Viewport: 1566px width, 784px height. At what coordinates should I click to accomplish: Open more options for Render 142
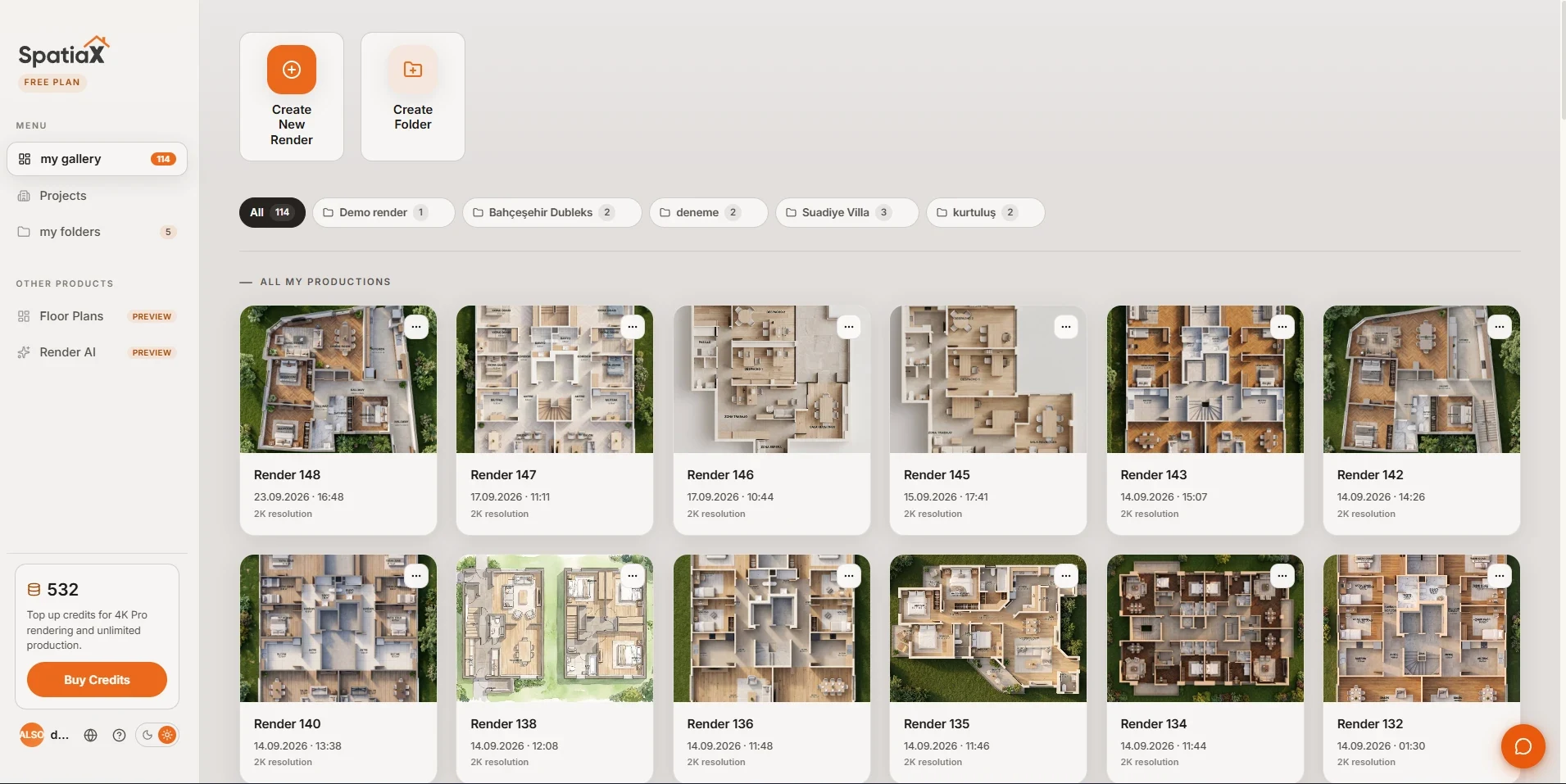(1500, 327)
